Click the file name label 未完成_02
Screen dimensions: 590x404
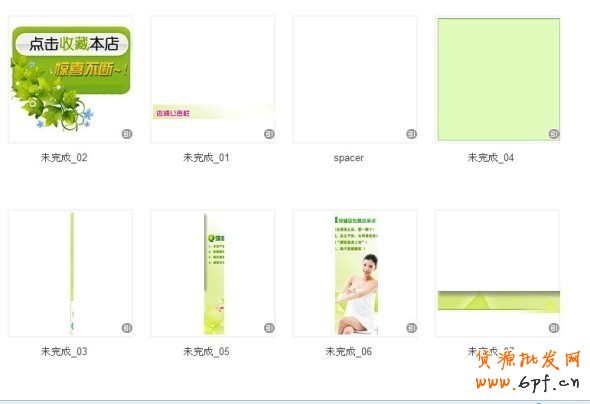64,158
